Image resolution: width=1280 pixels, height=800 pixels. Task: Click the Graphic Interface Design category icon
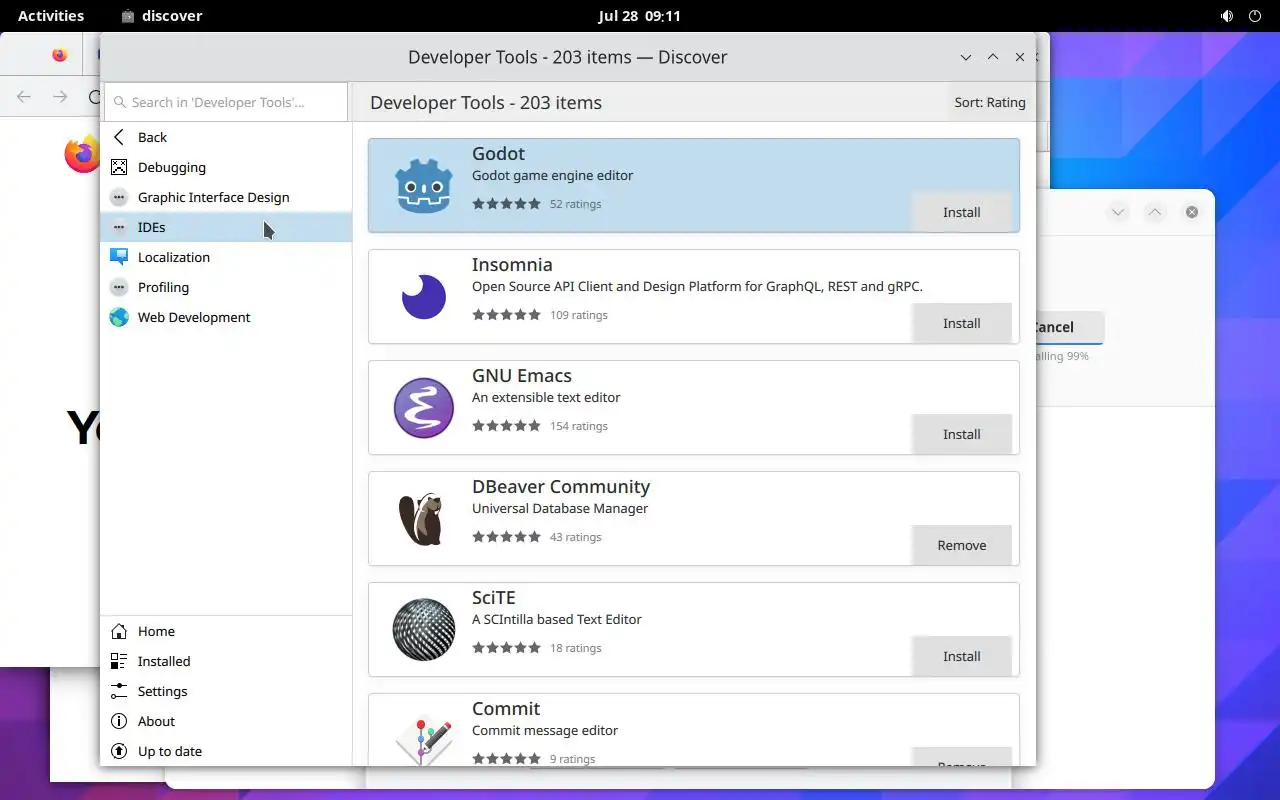pyautogui.click(x=119, y=197)
